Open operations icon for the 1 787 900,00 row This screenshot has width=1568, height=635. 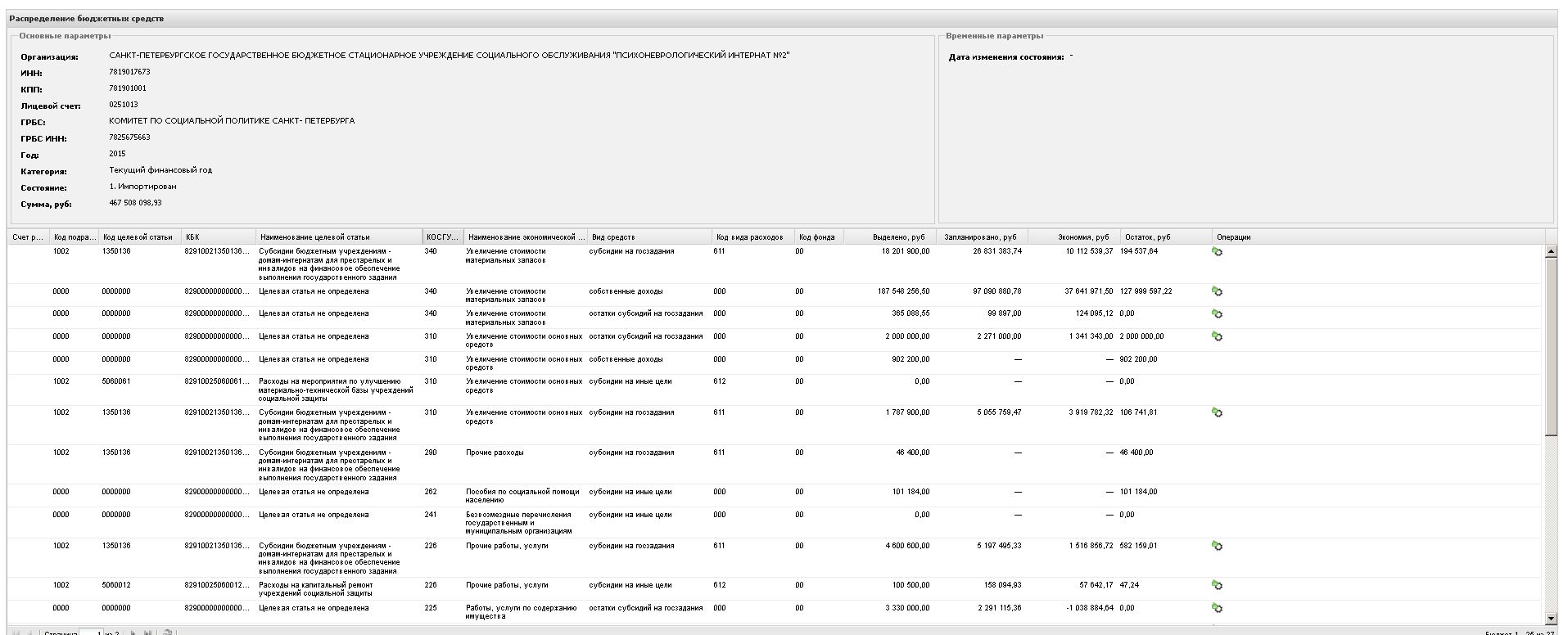[x=1217, y=412]
